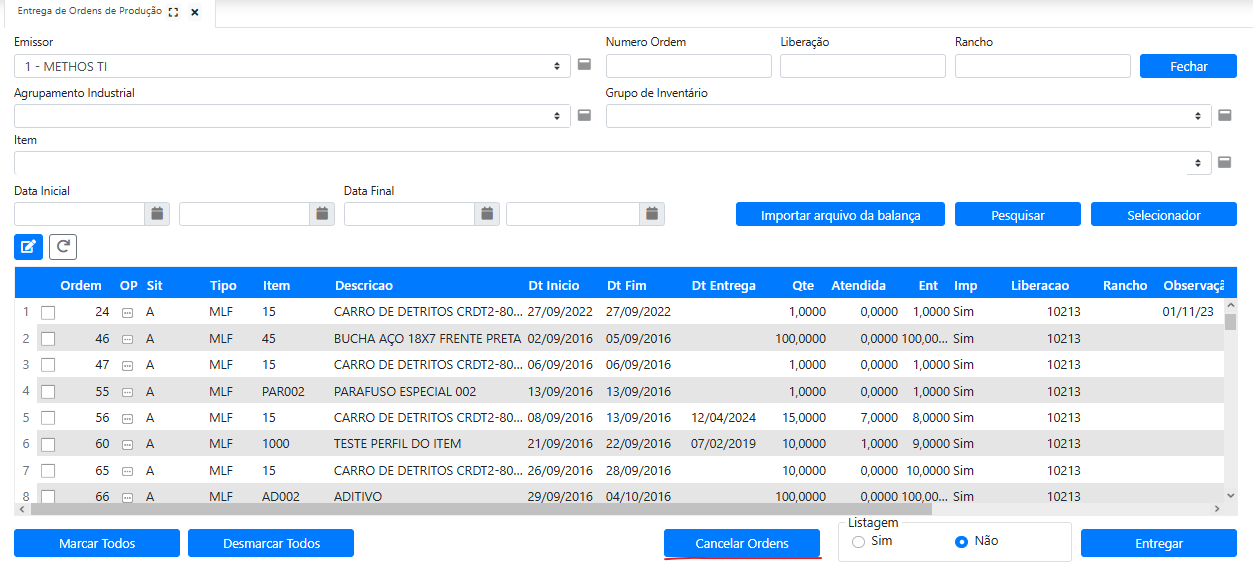
Task: Check the checkbox for order 60
Action: [x=48, y=444]
